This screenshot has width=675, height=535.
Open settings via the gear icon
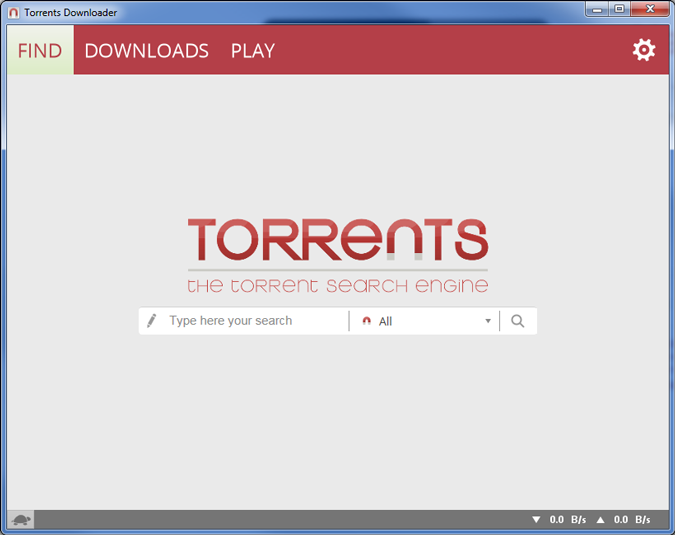(644, 50)
